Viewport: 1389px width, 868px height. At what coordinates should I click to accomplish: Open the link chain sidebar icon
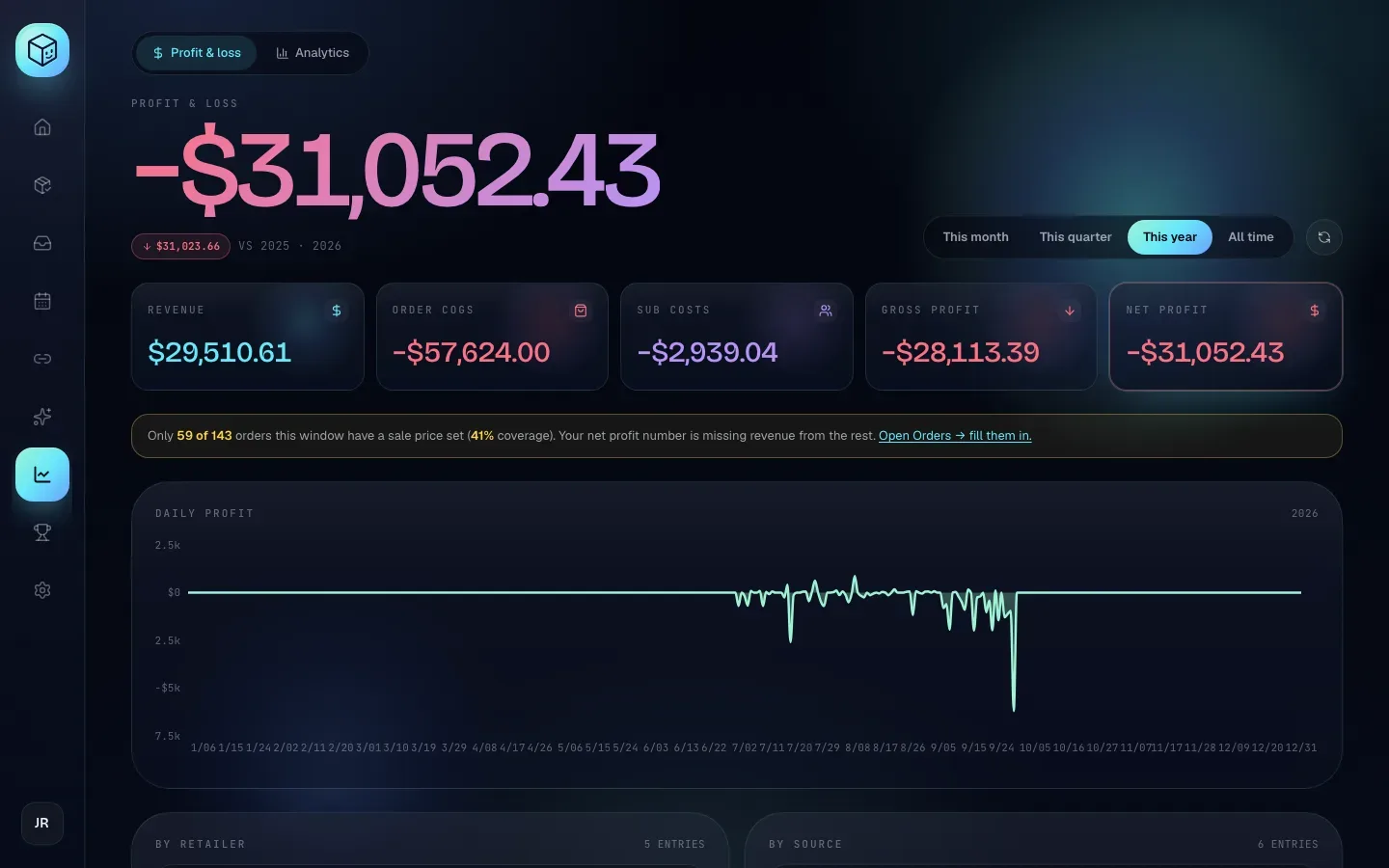(42, 359)
